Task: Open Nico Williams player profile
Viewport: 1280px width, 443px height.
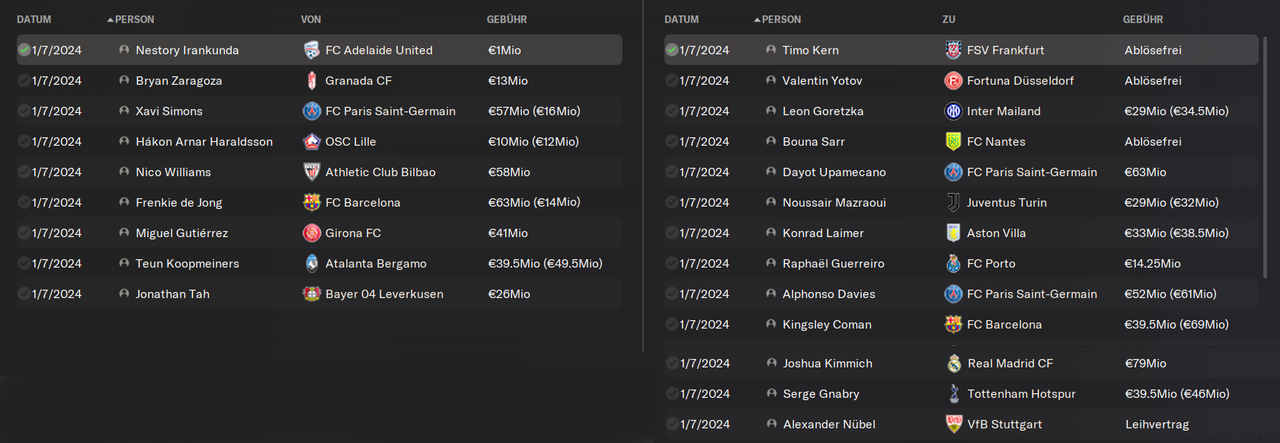Action: click(173, 172)
